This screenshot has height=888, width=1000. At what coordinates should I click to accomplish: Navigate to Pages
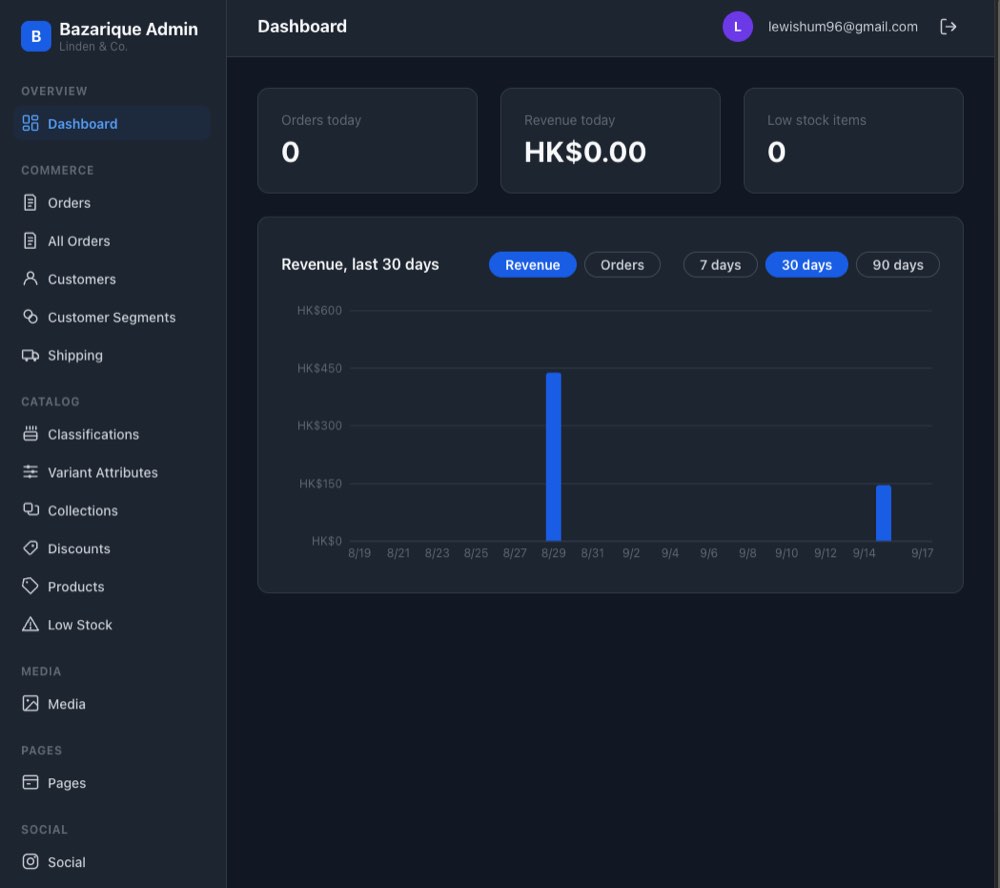coord(112,783)
